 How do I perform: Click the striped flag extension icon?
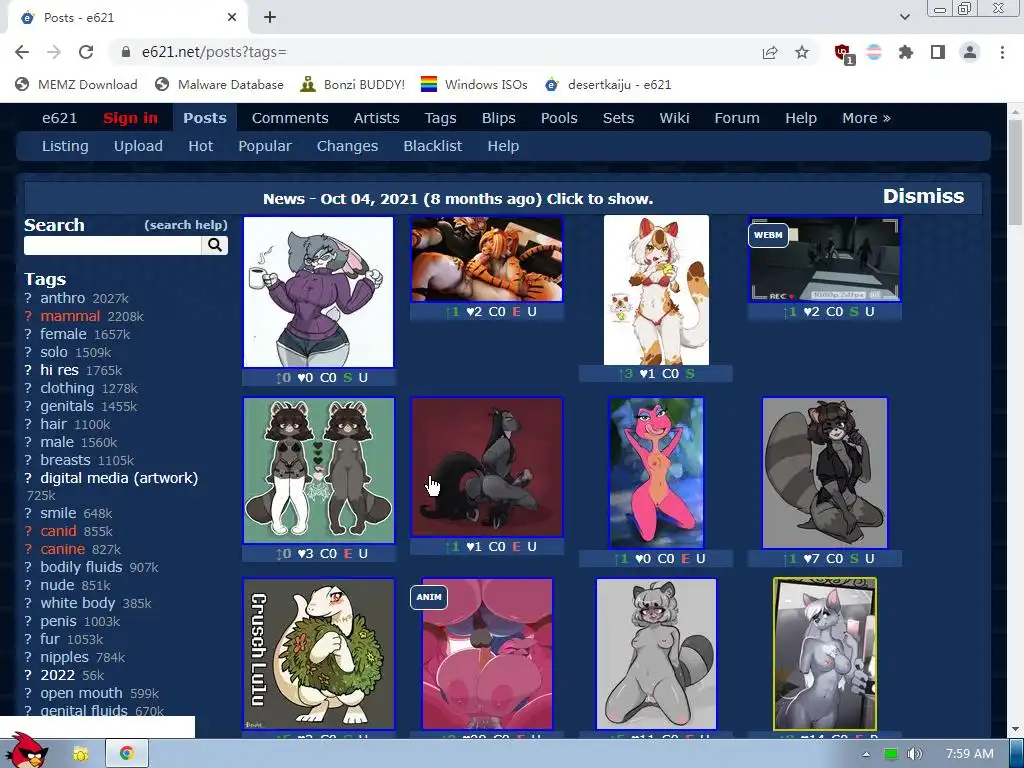874,52
